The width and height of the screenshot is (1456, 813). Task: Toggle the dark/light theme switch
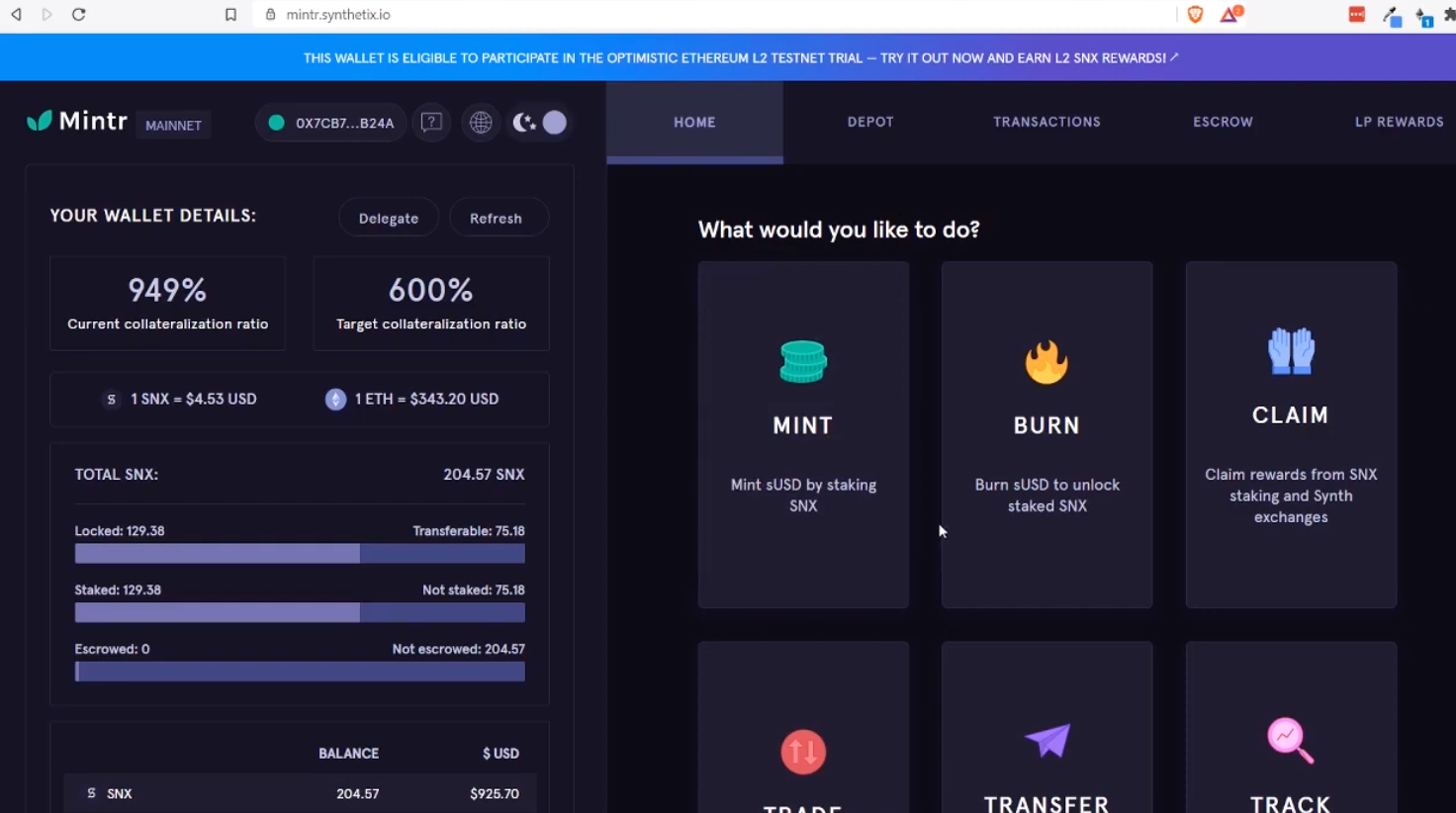pyautogui.click(x=540, y=123)
